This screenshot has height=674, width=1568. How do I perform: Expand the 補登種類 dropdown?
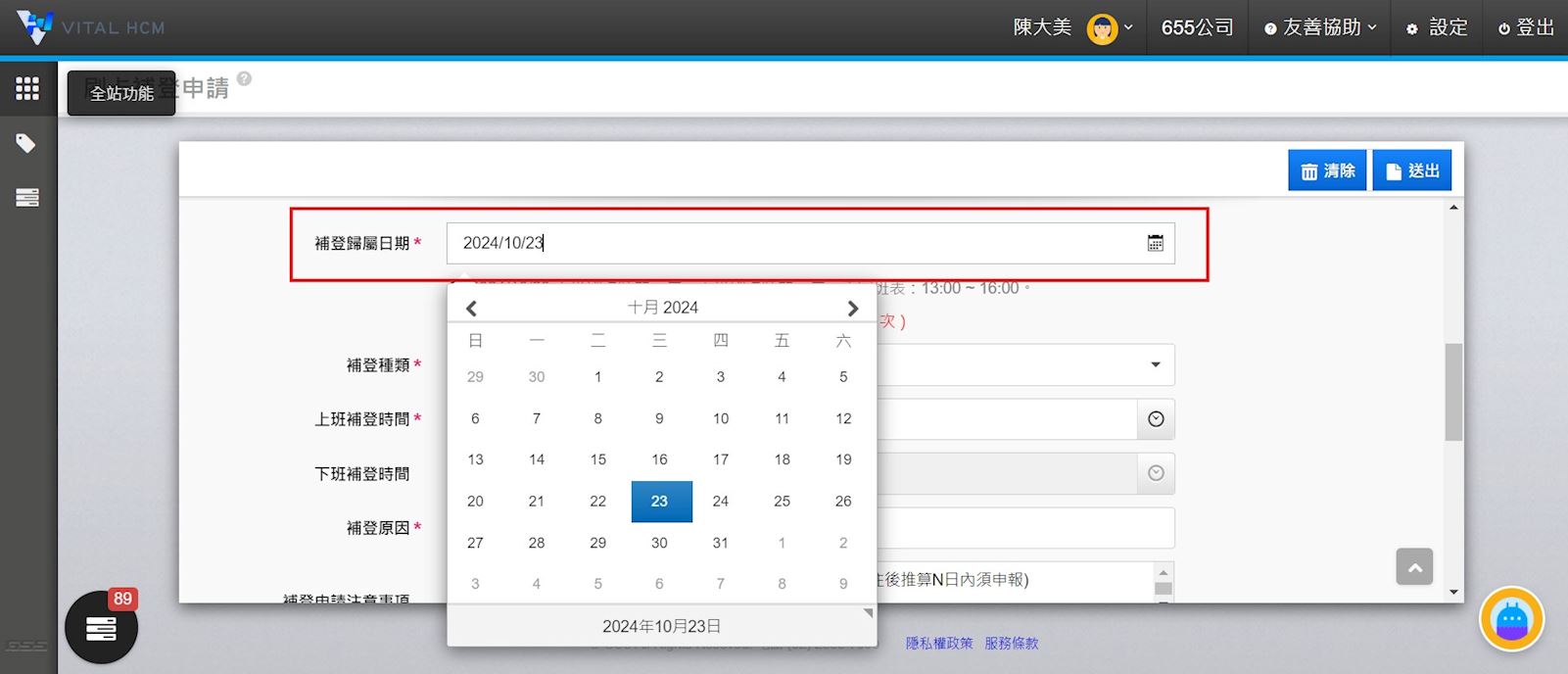coord(1155,365)
